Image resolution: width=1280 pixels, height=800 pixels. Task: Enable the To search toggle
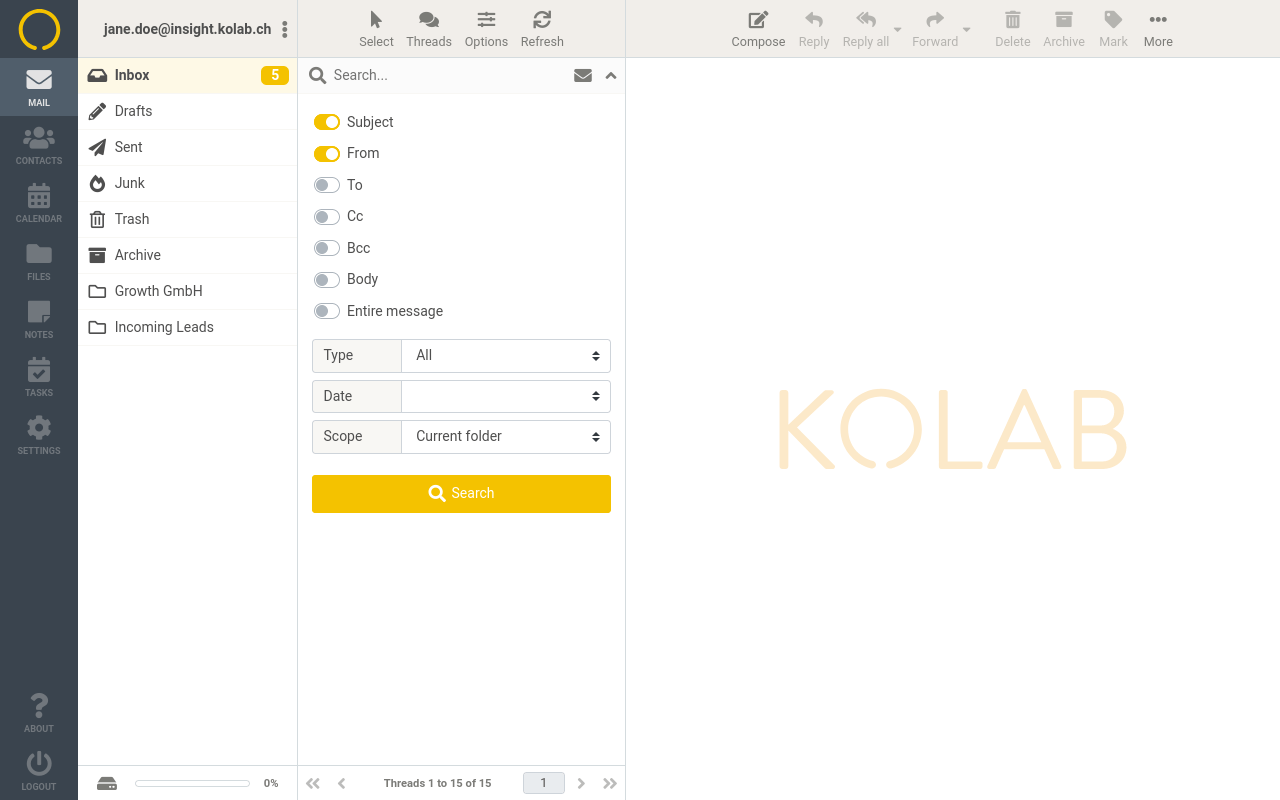[x=327, y=185]
